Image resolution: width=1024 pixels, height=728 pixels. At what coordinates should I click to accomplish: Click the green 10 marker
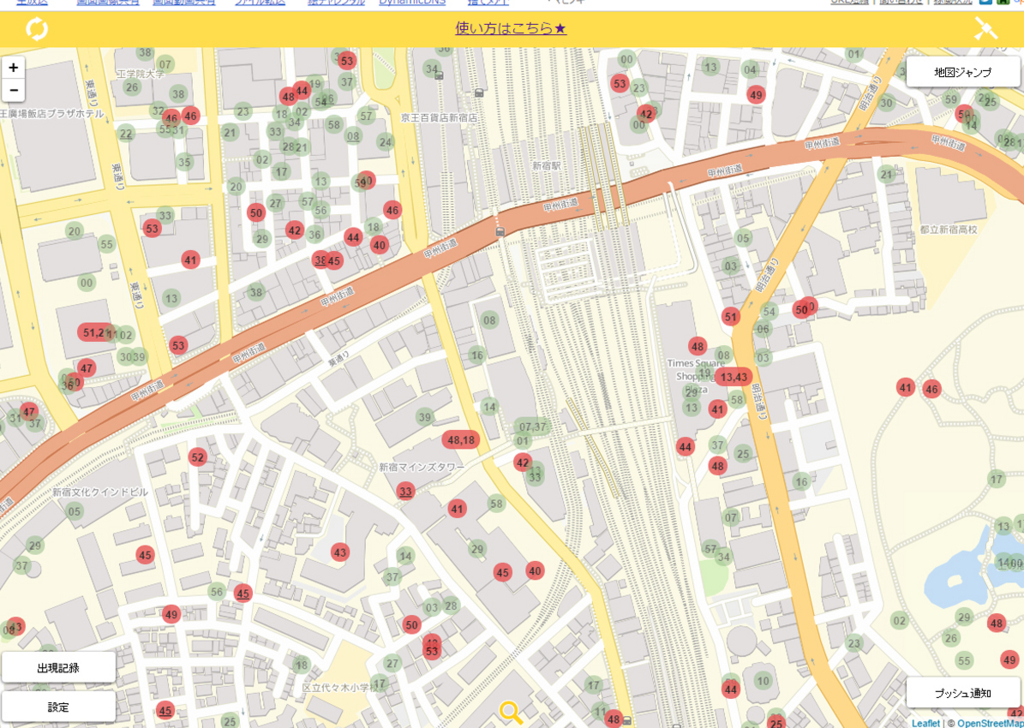[763, 681]
